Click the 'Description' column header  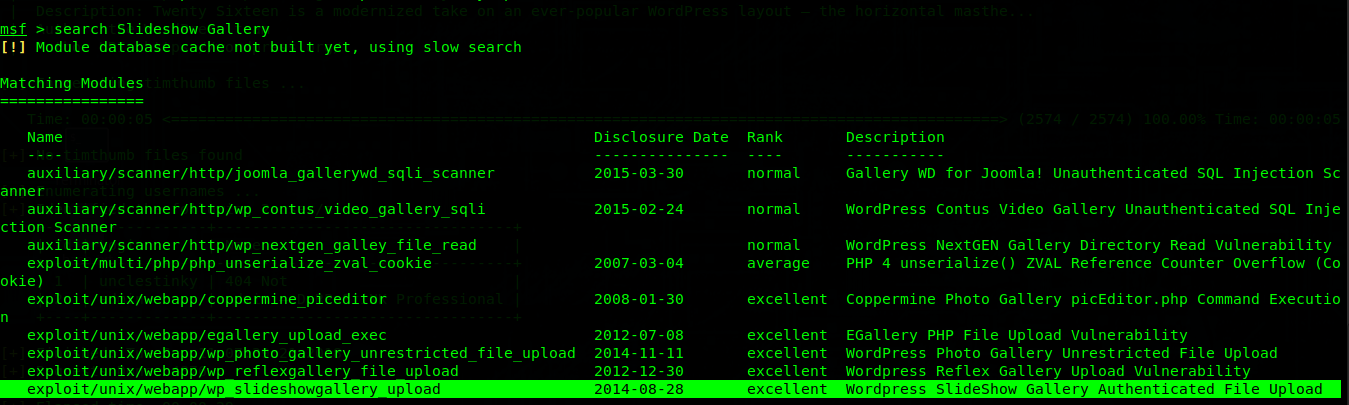point(895,137)
